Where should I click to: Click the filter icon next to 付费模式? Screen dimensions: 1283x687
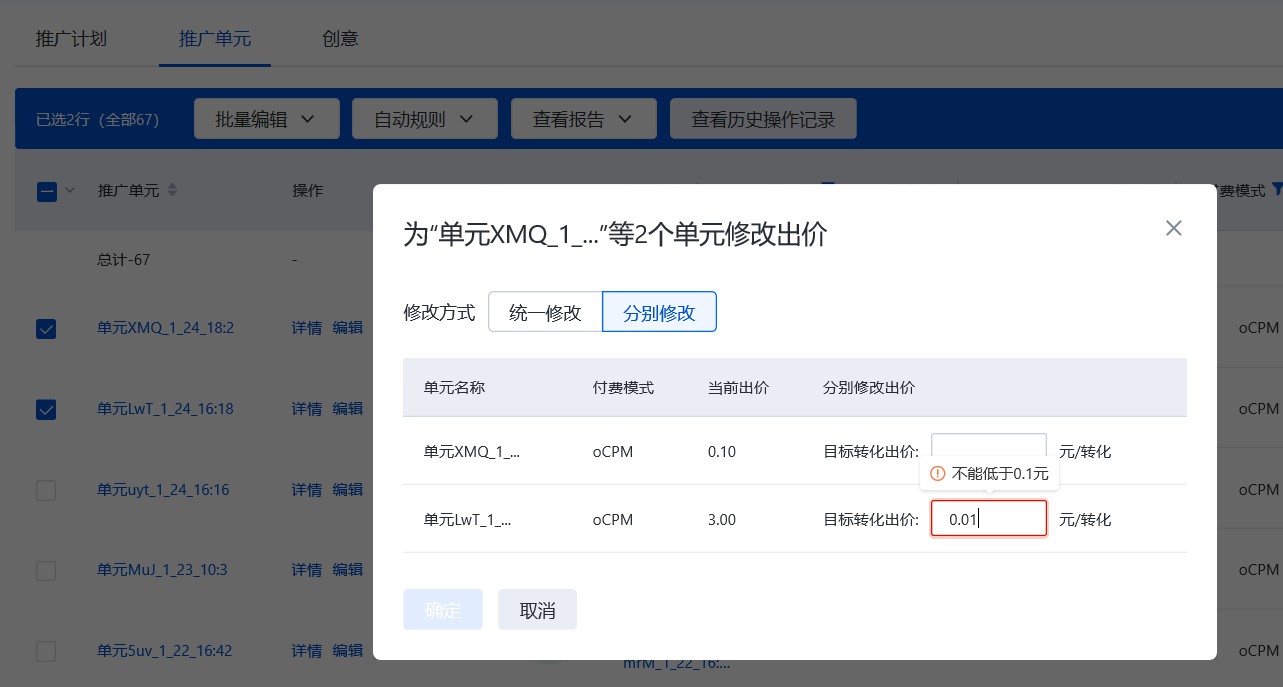(x=1276, y=189)
